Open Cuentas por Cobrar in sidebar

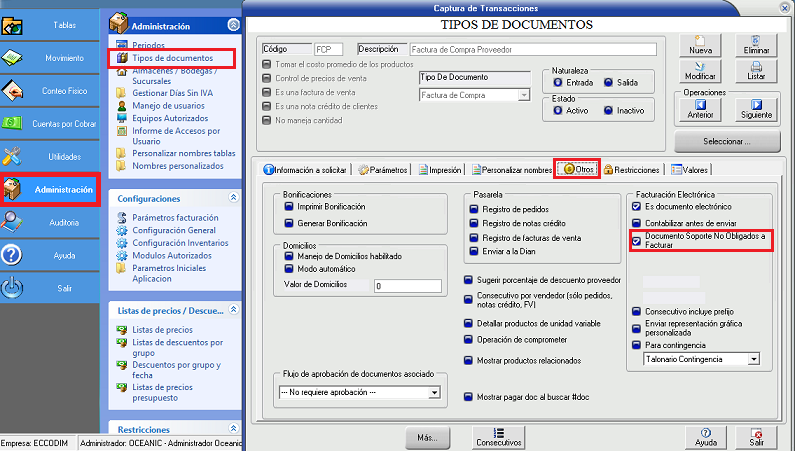(x=49, y=123)
